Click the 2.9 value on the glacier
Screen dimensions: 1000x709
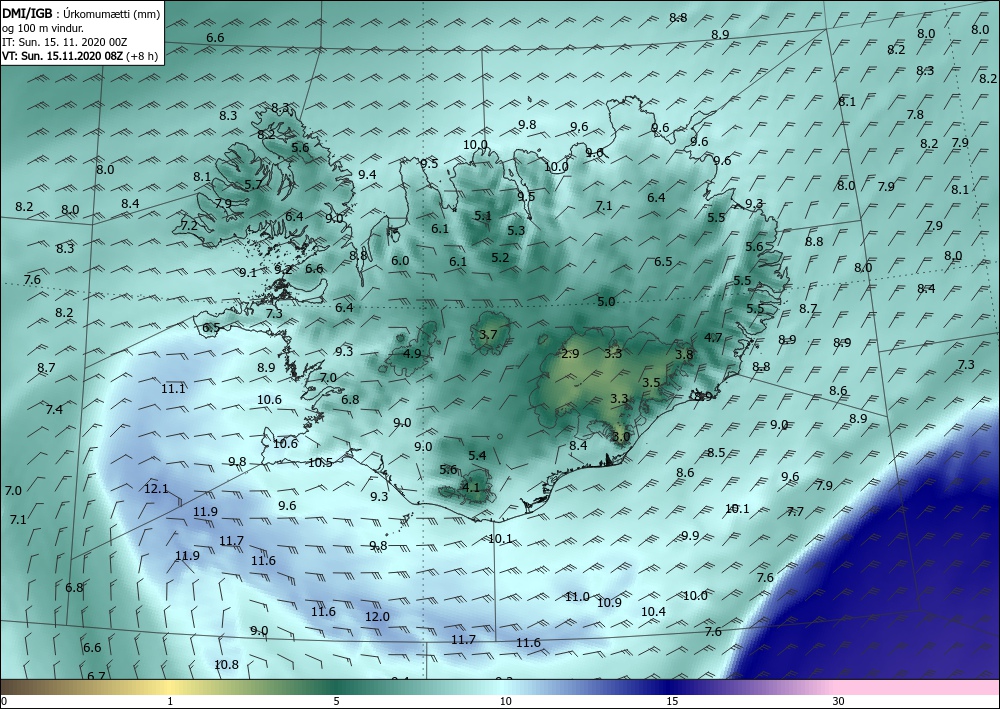(570, 353)
